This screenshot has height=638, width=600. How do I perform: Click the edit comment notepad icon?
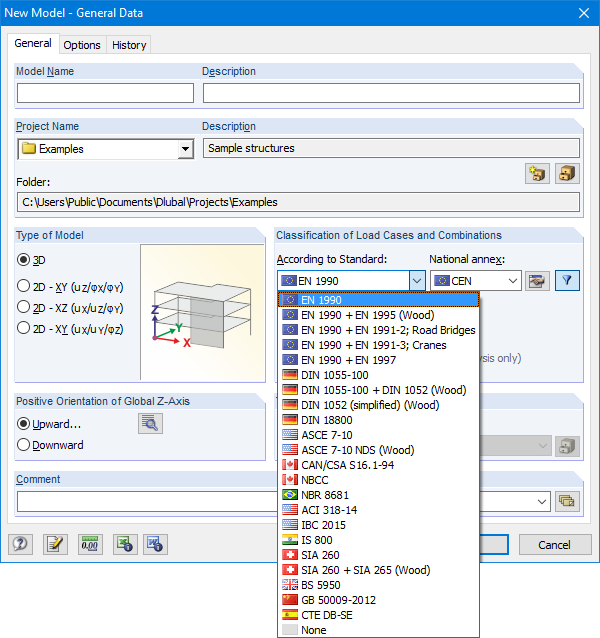tap(55, 544)
